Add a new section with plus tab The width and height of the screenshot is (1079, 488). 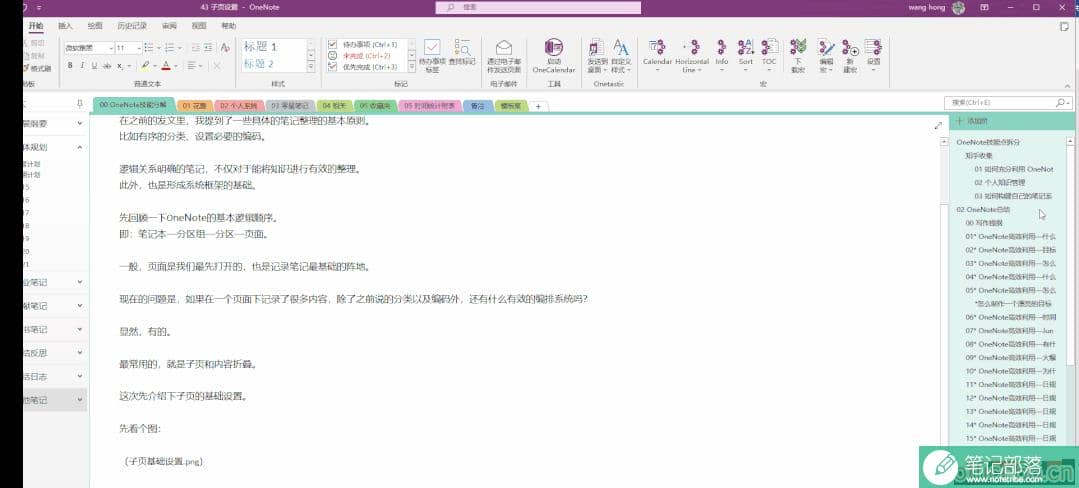click(539, 106)
